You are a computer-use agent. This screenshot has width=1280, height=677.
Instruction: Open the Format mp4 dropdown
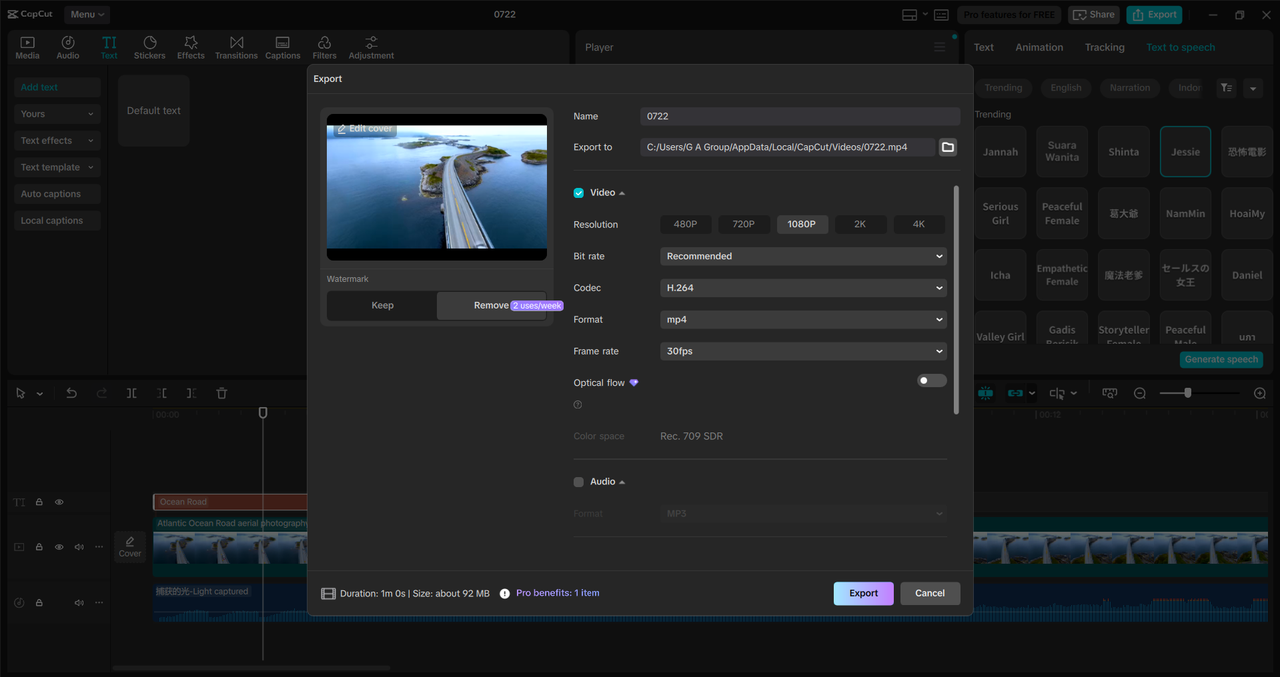pos(803,320)
